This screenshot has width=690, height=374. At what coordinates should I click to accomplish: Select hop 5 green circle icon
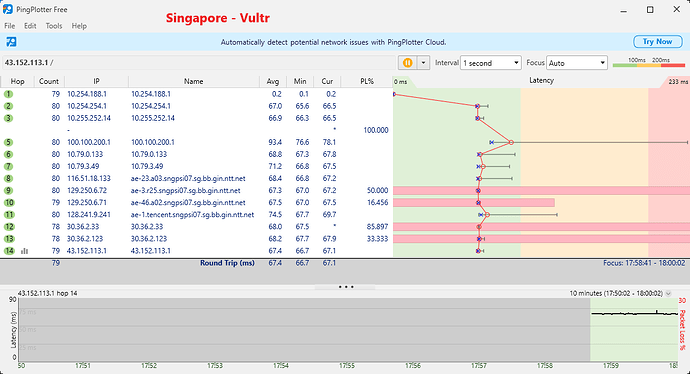8,143
